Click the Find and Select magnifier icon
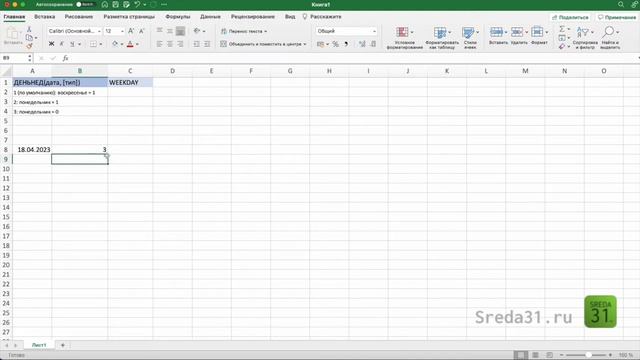Image resolution: width=640 pixels, height=360 pixels. (x=608, y=32)
